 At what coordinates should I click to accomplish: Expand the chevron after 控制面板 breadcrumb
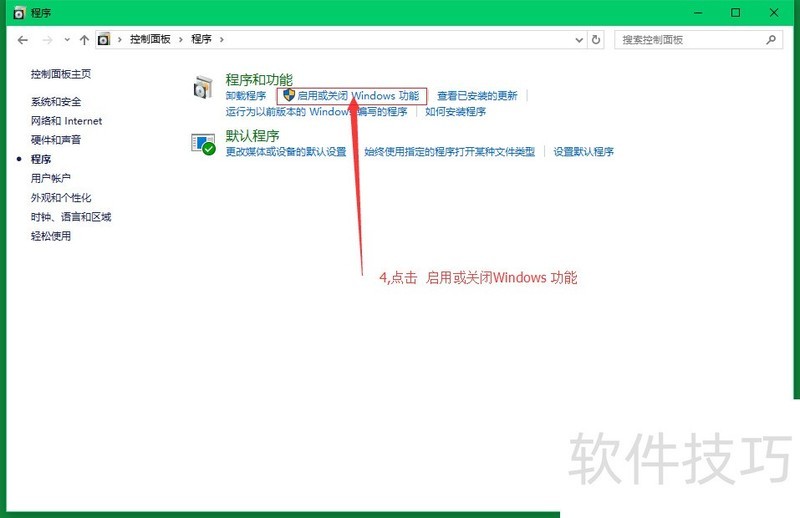click(181, 39)
